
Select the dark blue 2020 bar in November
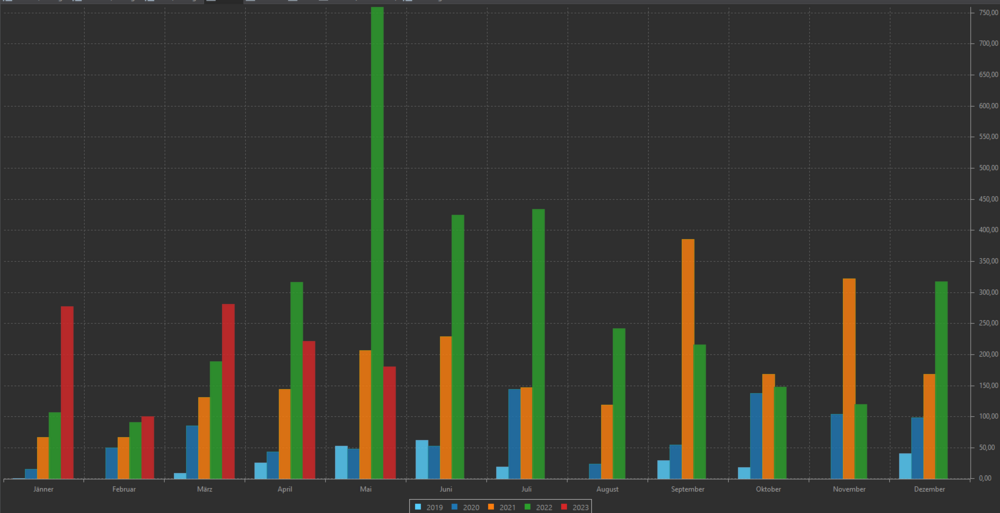tap(837, 447)
